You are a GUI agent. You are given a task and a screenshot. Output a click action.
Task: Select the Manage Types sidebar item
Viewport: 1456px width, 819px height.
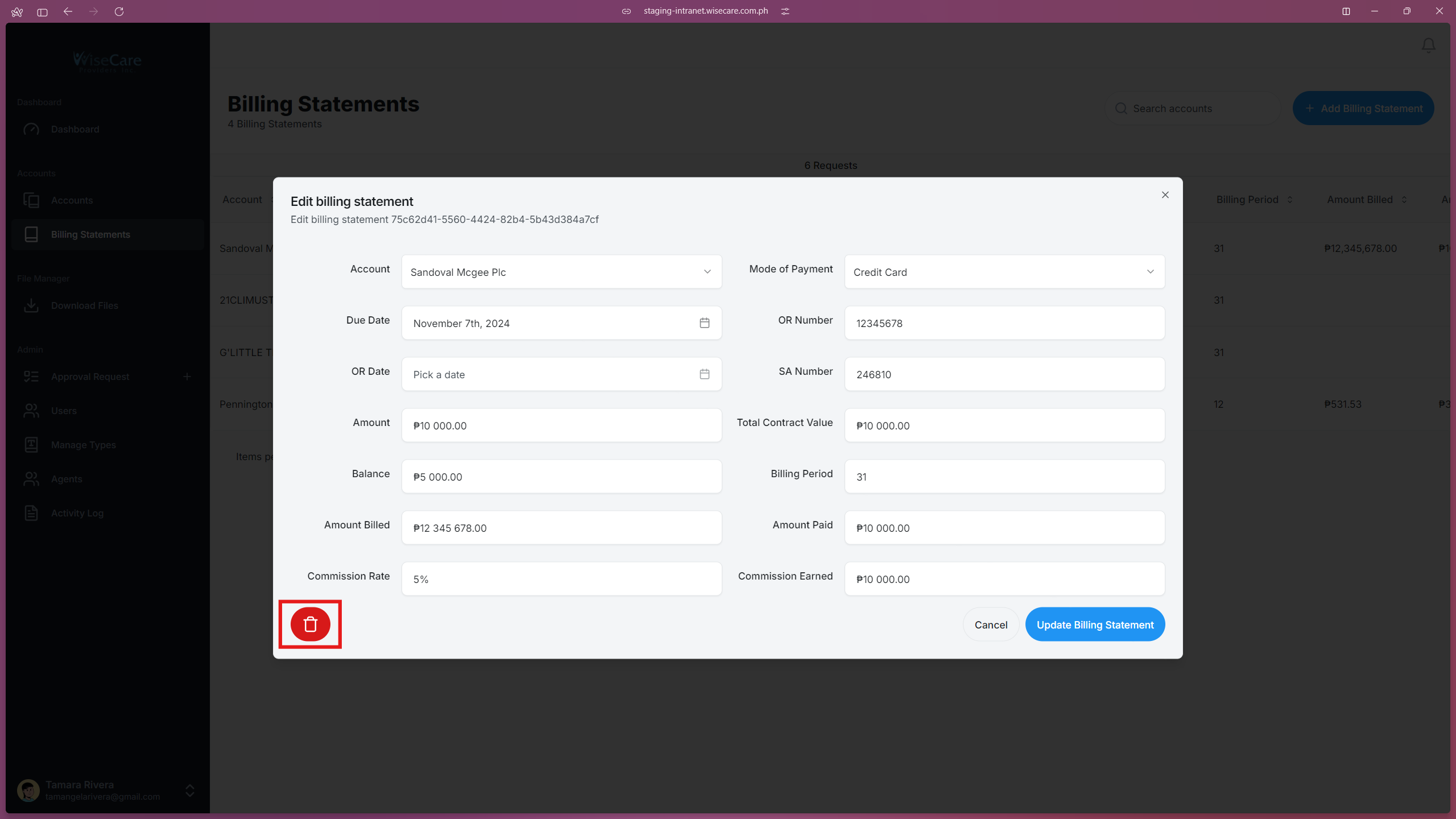coord(83,445)
